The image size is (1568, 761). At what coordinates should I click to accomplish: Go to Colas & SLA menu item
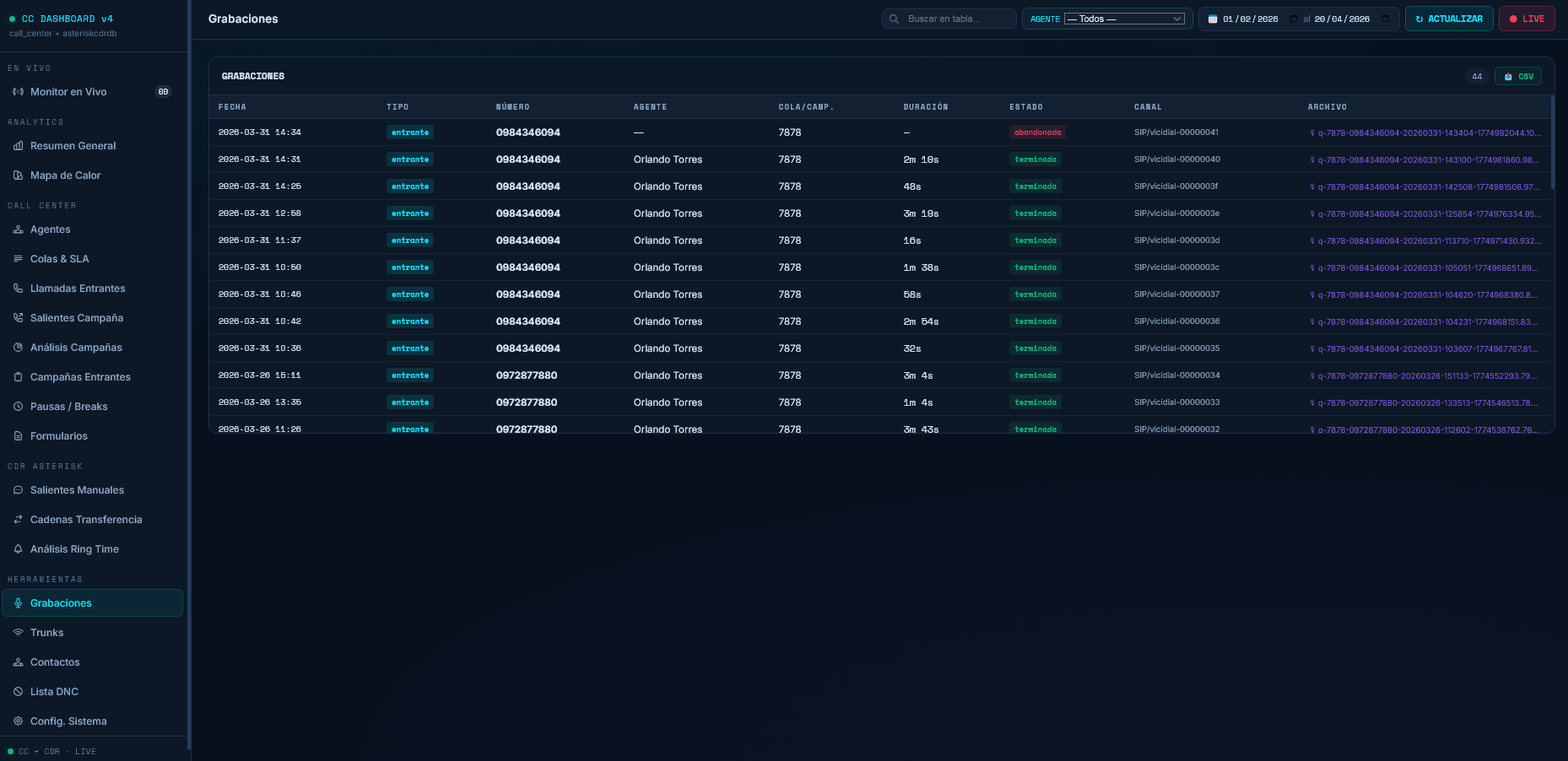(59, 259)
